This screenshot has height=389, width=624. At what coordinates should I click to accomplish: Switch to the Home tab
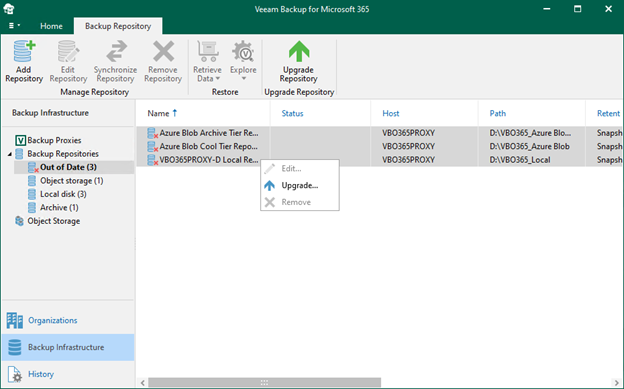(x=51, y=26)
